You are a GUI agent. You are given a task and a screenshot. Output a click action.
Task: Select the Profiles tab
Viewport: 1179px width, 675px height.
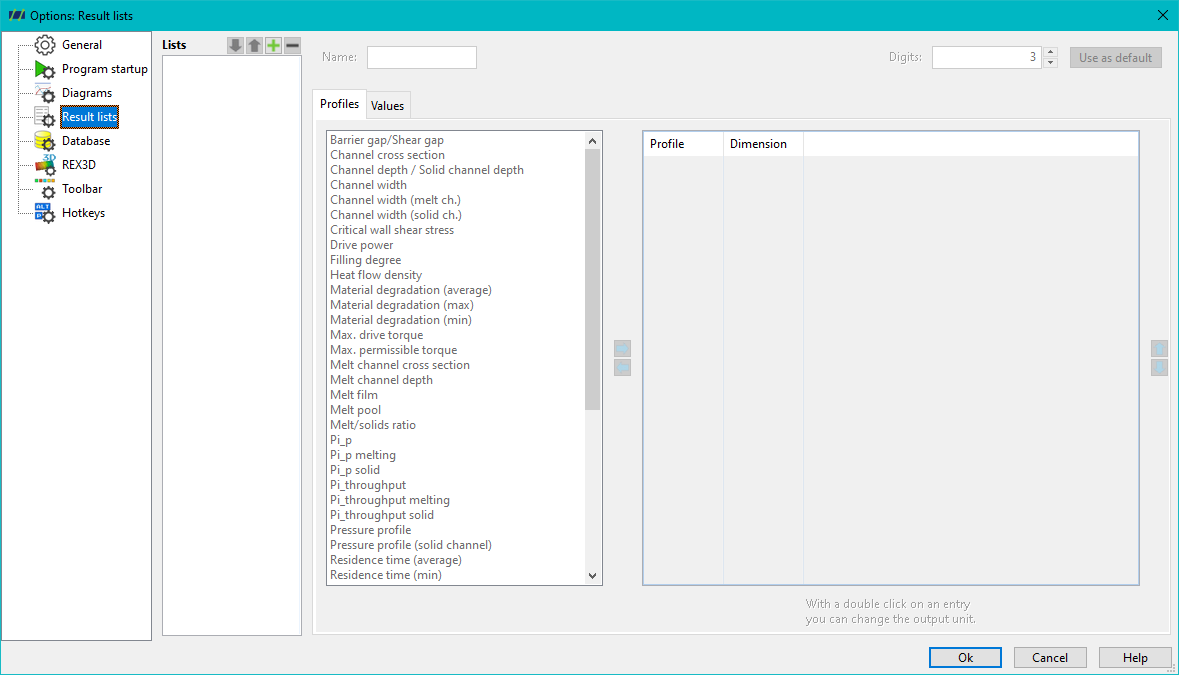[x=339, y=104]
